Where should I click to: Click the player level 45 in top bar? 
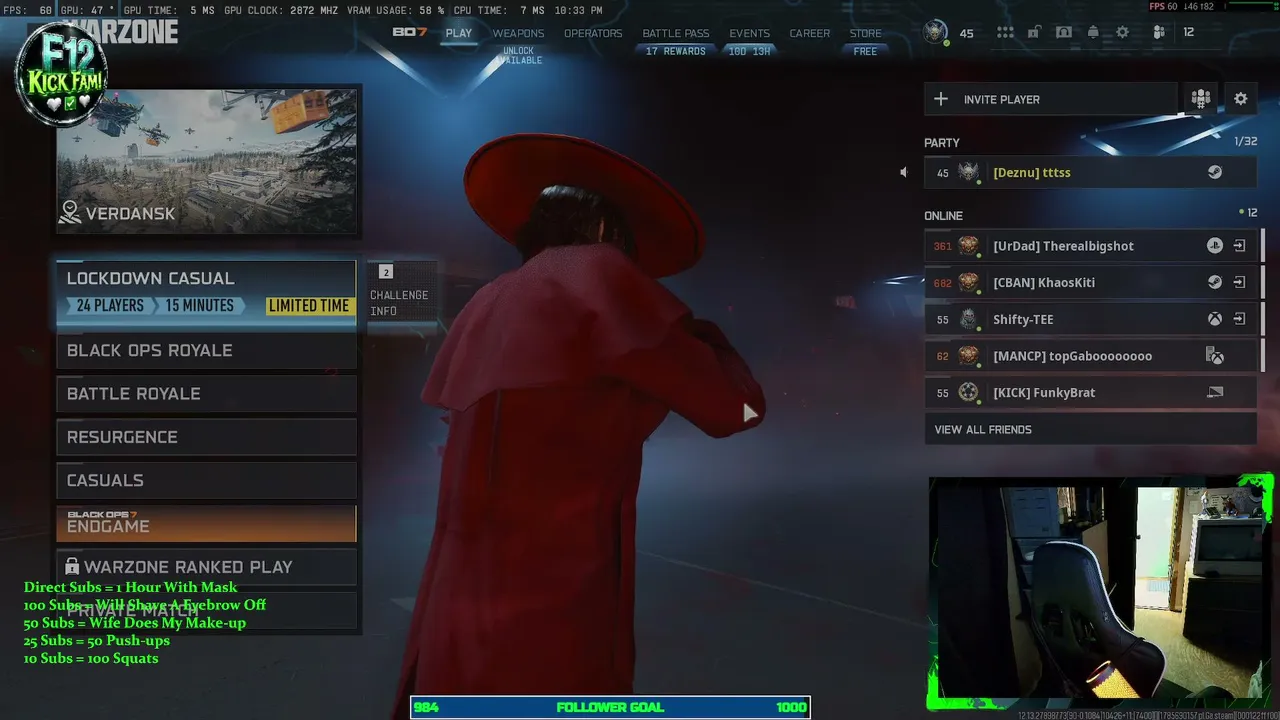(966, 33)
